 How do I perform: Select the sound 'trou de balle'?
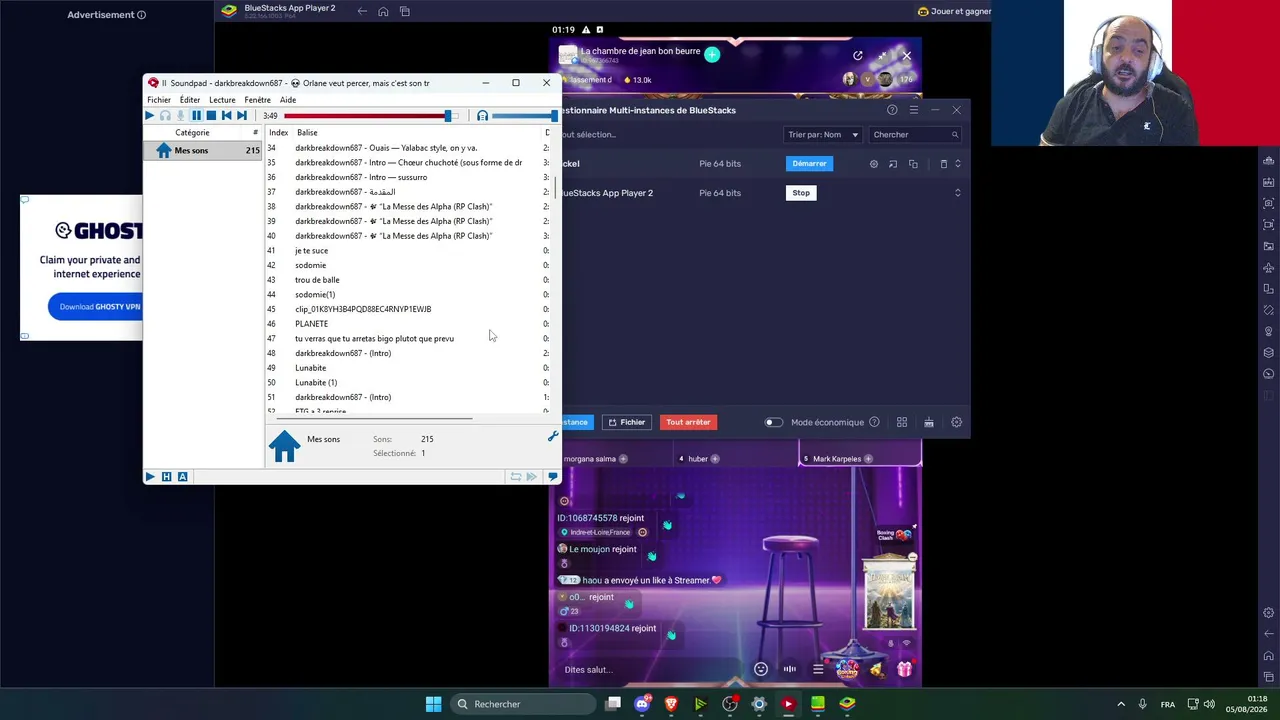[407, 280]
